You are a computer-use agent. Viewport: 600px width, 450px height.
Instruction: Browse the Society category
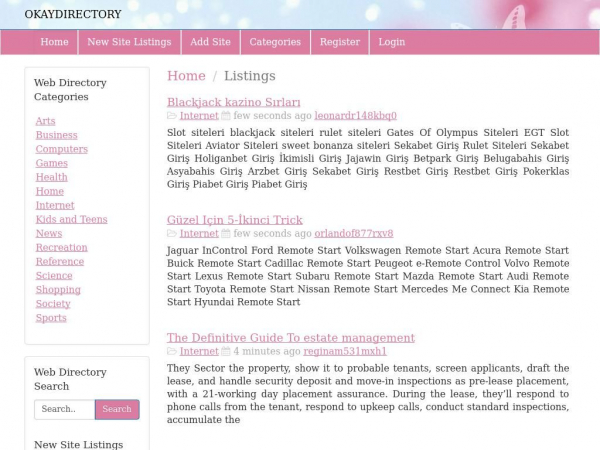pyautogui.click(x=53, y=304)
